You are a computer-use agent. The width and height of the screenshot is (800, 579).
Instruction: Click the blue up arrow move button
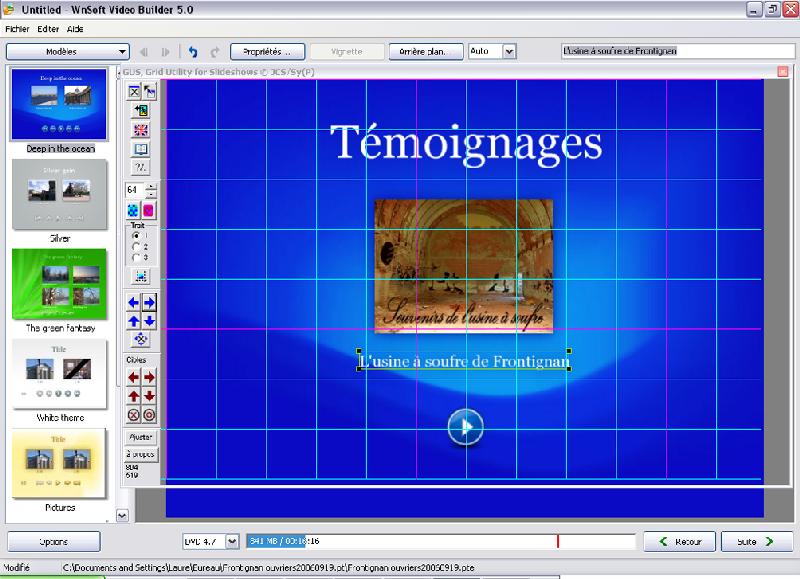(x=133, y=321)
